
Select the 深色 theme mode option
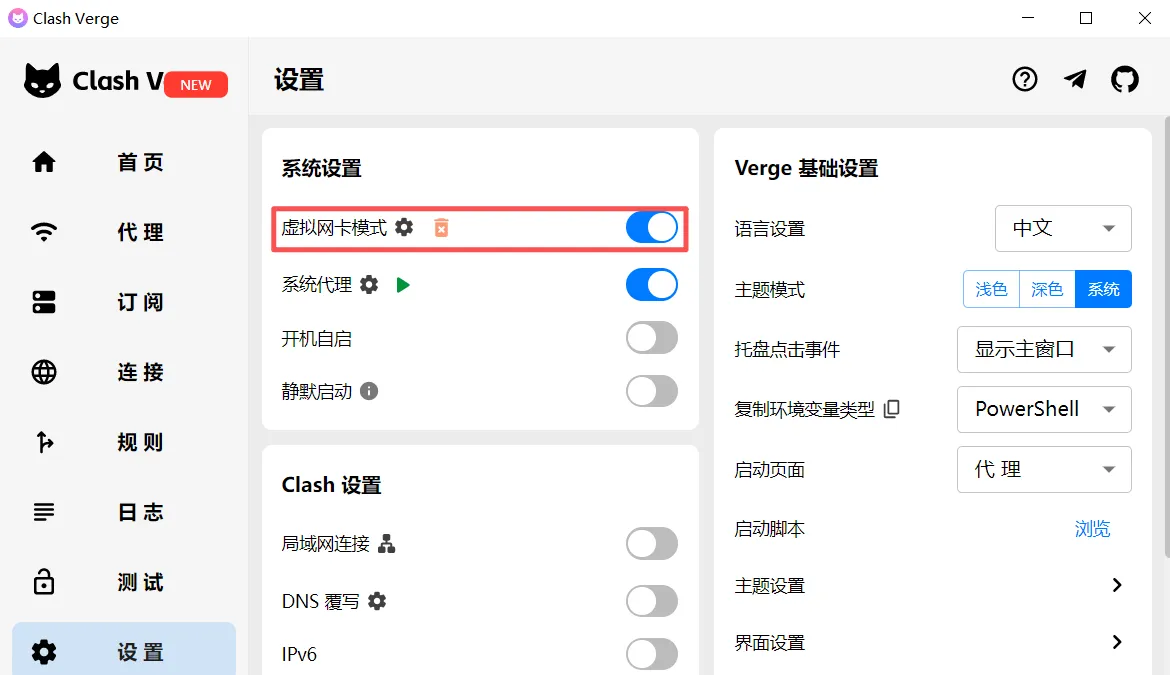[1046, 289]
